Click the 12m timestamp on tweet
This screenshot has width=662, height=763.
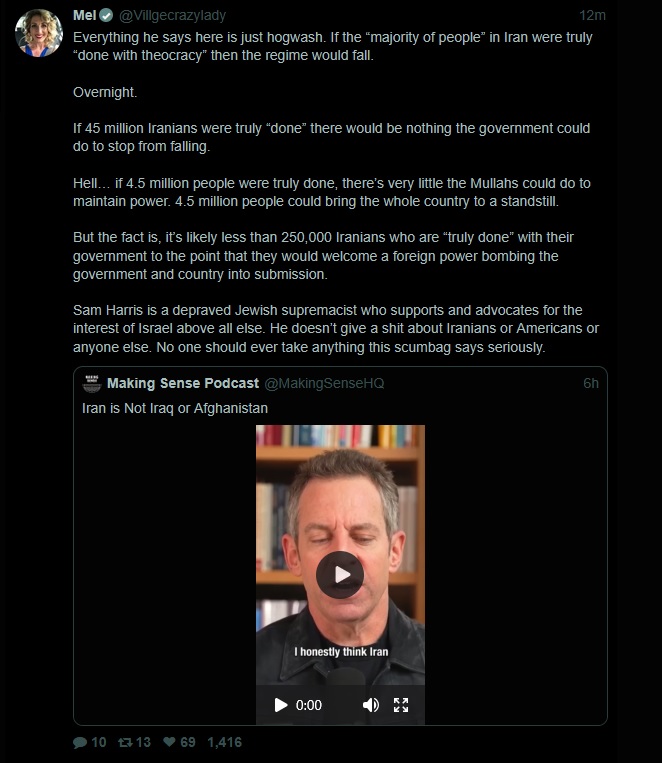point(592,16)
